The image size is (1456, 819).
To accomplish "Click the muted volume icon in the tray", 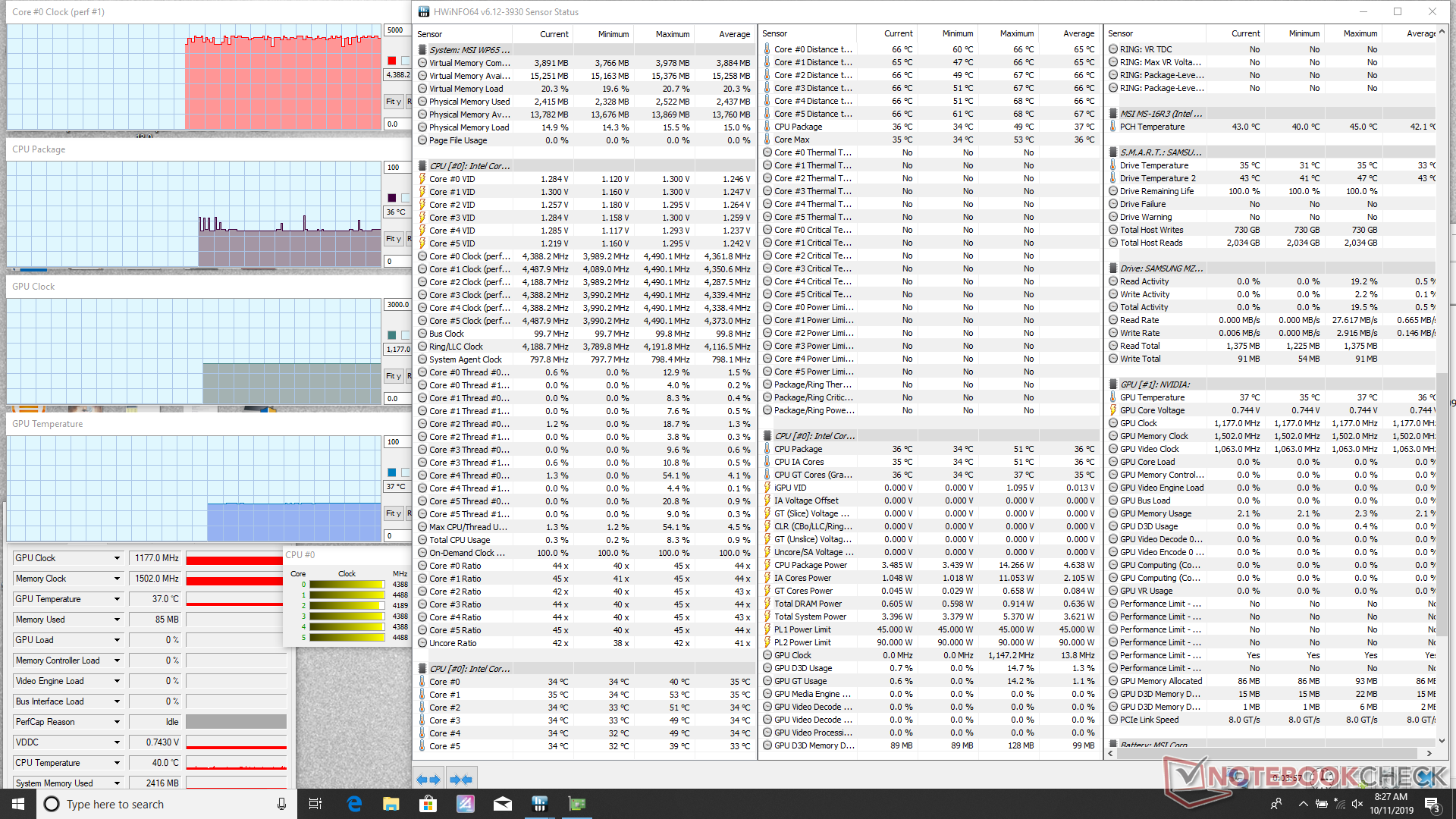I will coord(1357,804).
